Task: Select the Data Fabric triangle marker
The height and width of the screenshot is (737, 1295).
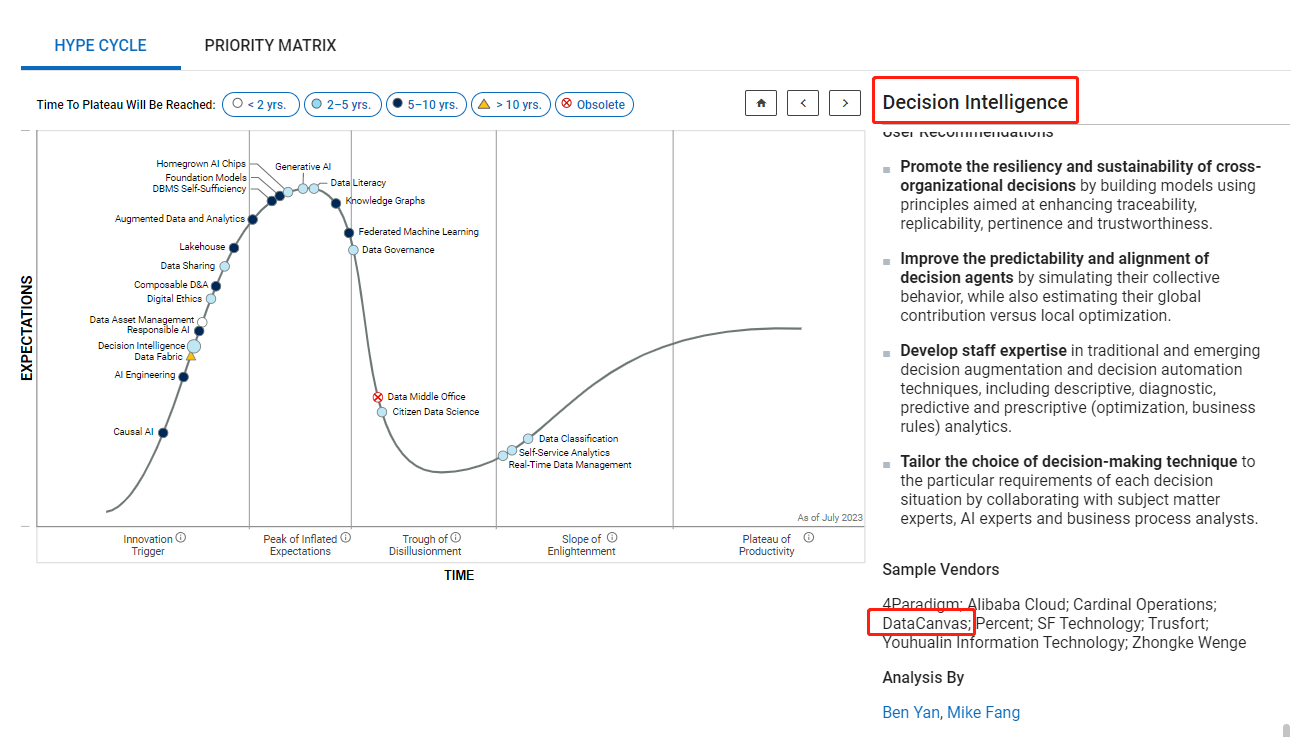Action: (191, 356)
